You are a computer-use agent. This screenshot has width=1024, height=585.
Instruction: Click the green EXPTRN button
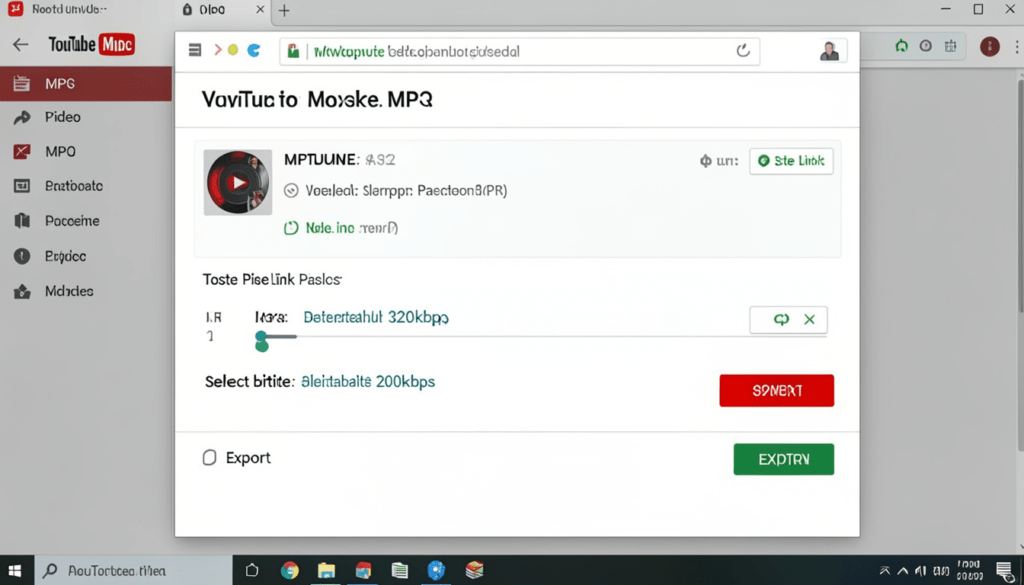point(784,459)
